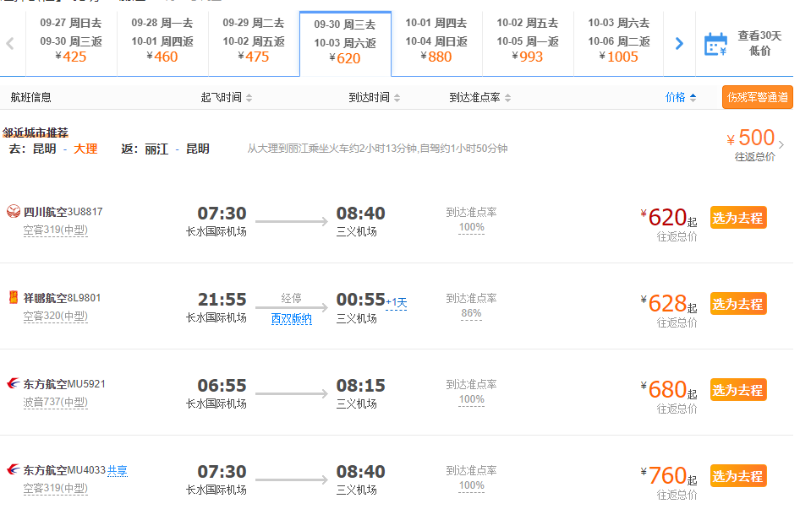Click 86% on-time rate for 8L9801
Image resolution: width=800 pixels, height=520 pixels.
click(x=471, y=313)
